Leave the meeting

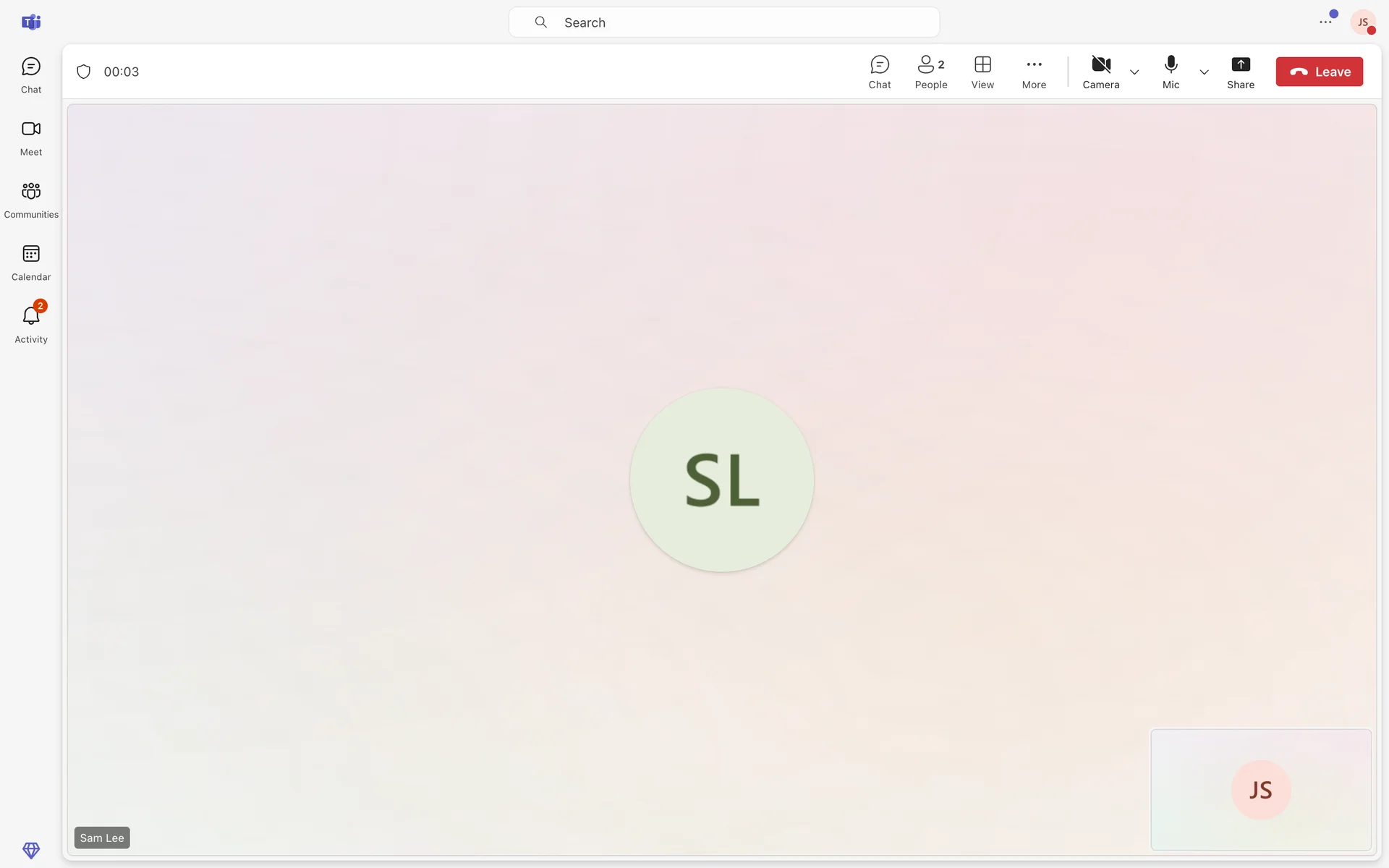point(1318,72)
